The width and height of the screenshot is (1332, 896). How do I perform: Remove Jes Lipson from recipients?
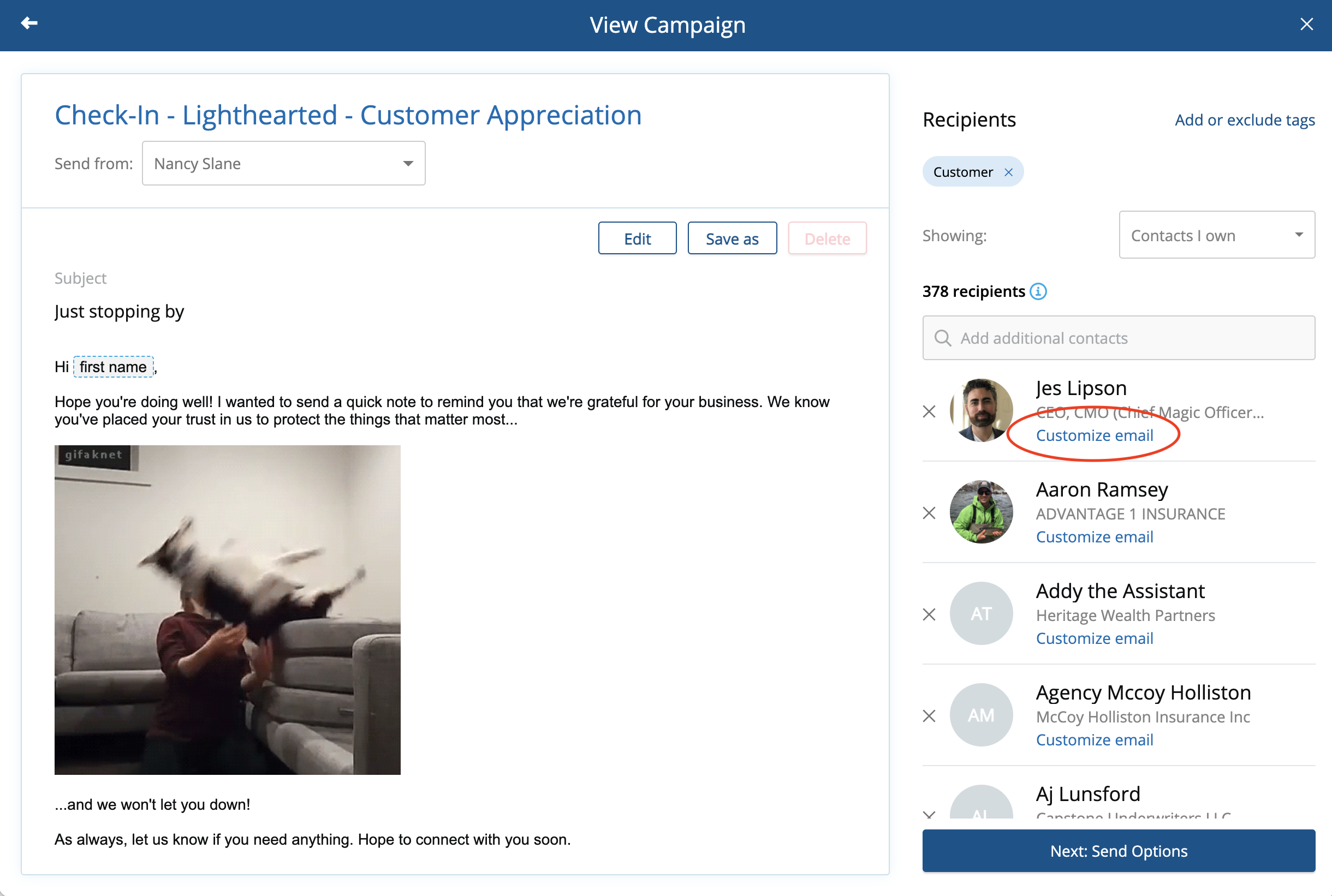pyautogui.click(x=929, y=411)
